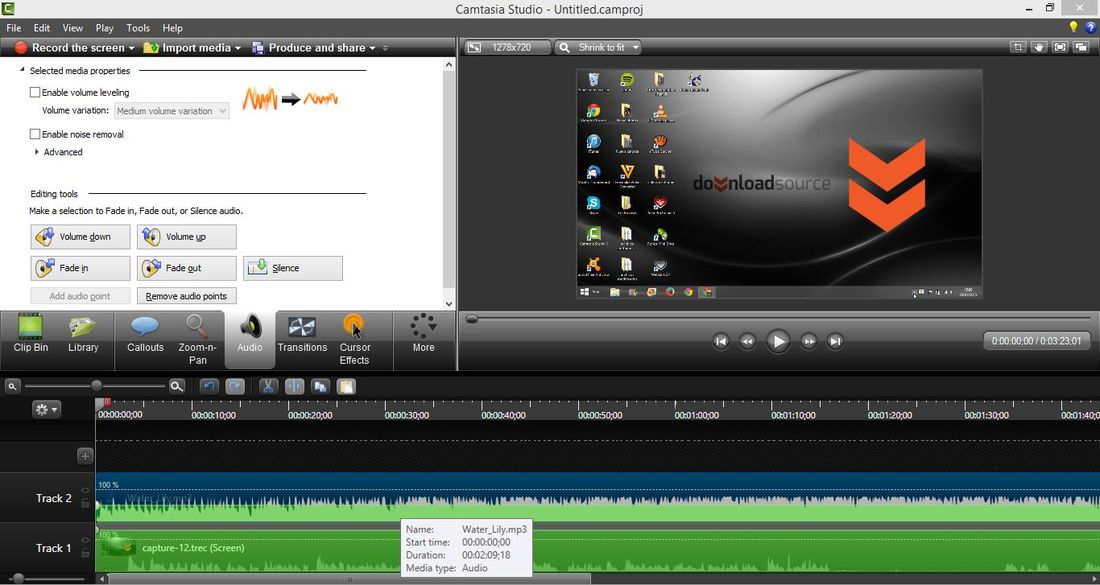Click the Redo arrow in timeline toolbar

235,386
